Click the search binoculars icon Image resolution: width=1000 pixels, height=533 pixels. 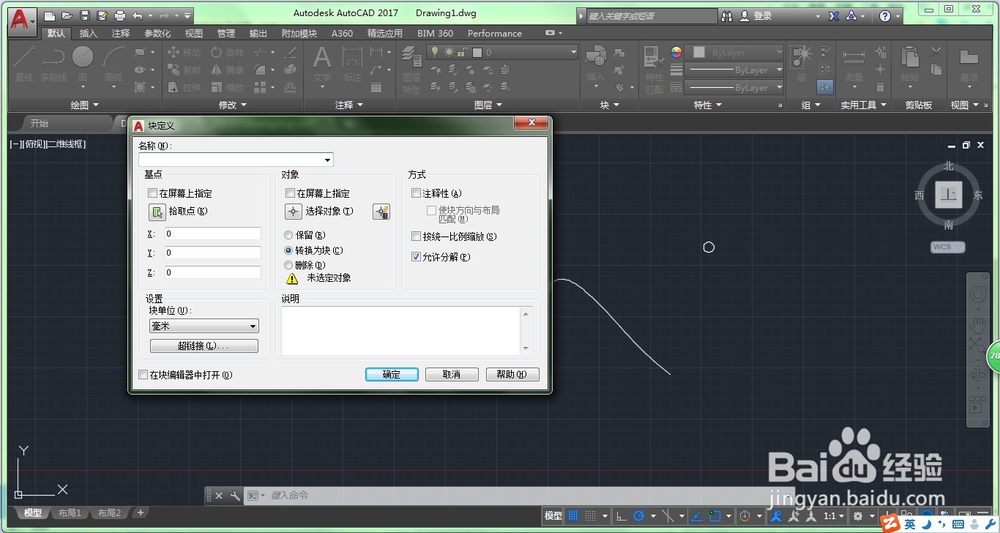click(726, 16)
